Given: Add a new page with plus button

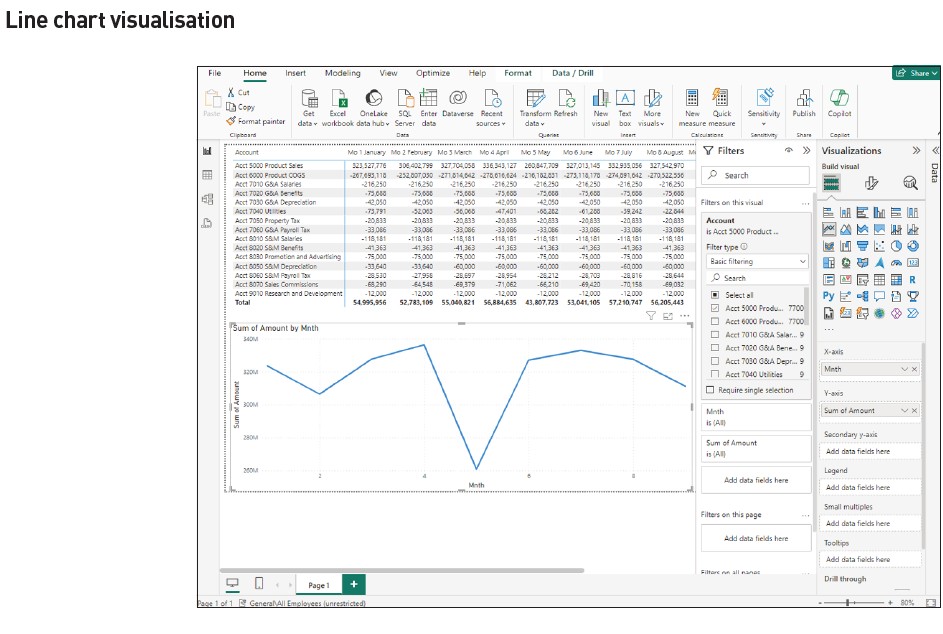Looking at the screenshot, I should [x=353, y=584].
